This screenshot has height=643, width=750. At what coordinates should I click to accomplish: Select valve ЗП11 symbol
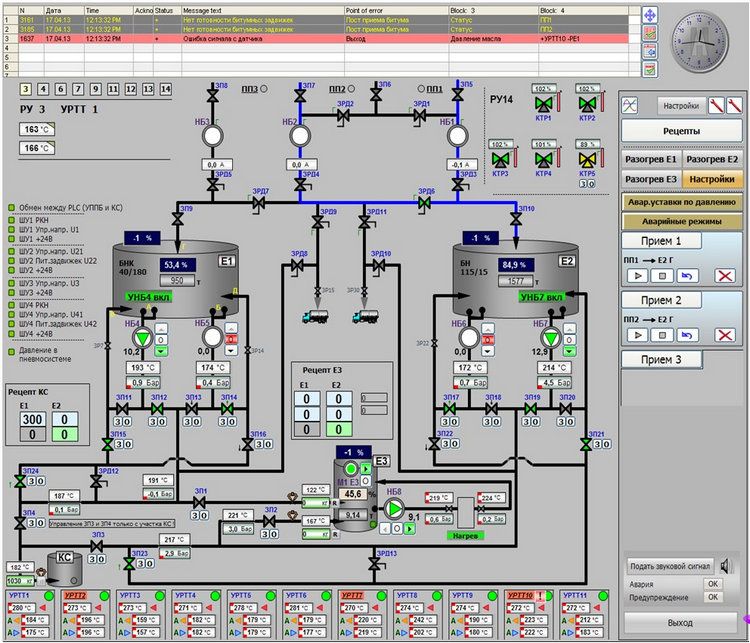coord(122,409)
